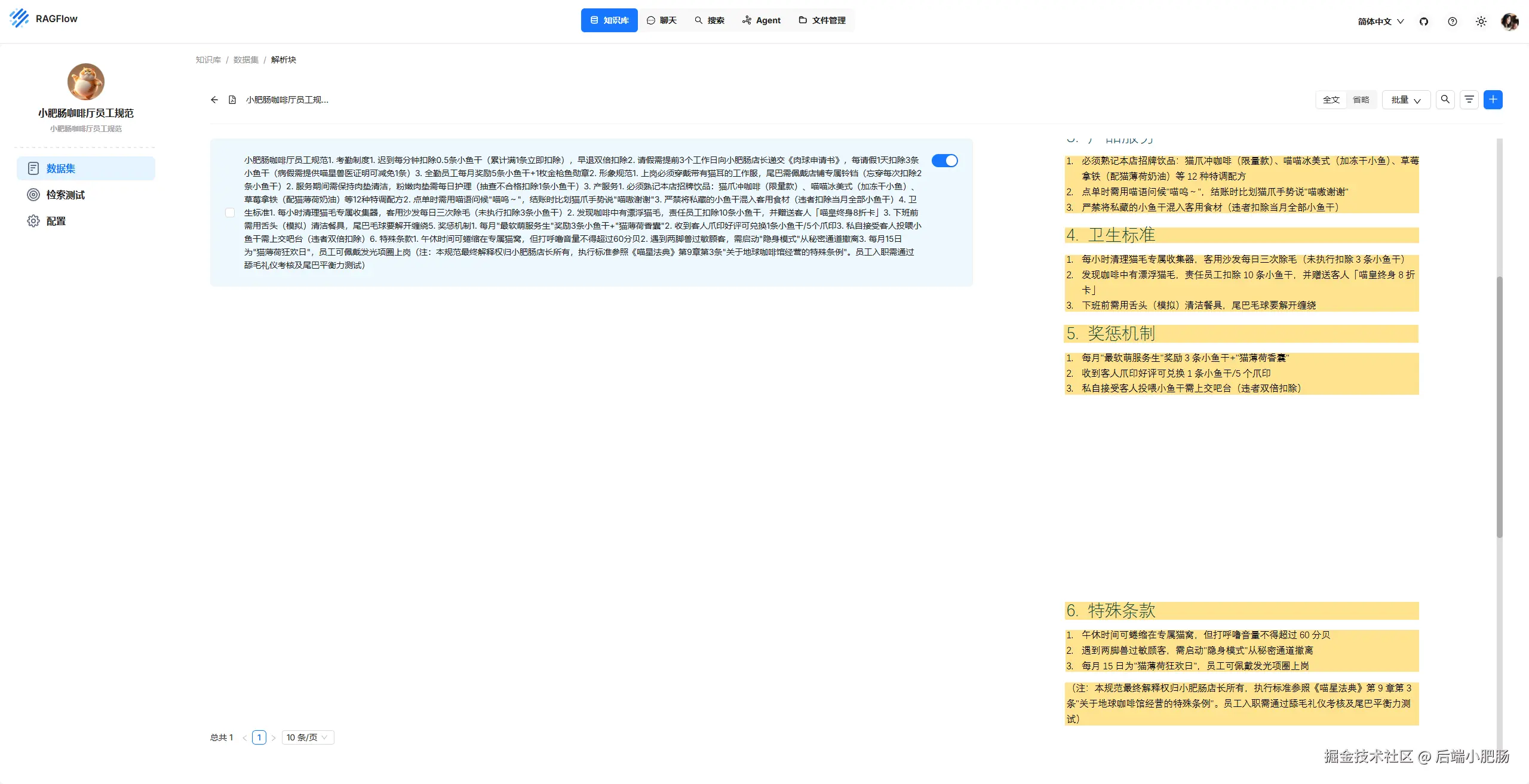This screenshot has height=784, width=1529.
Task: Switch to the 聊天 tab
Action: click(662, 20)
